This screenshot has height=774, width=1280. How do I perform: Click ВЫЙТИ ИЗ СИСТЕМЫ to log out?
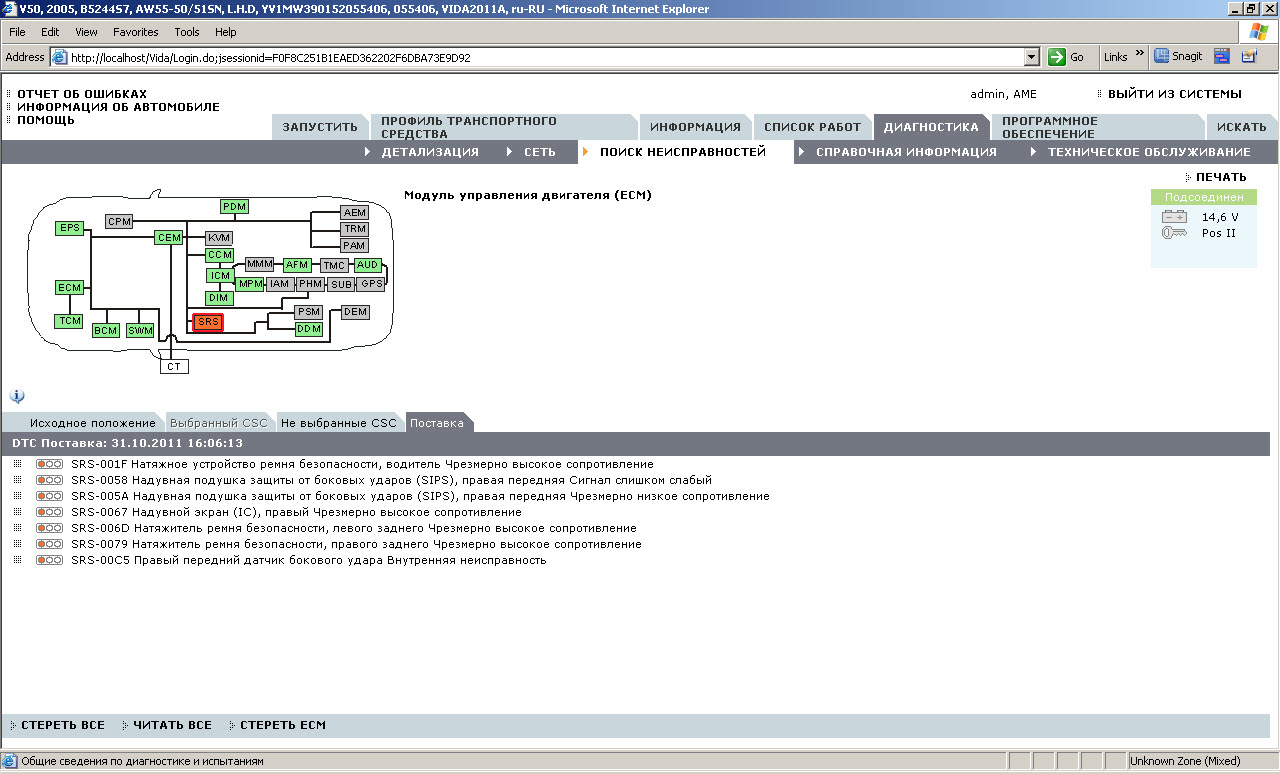[x=1174, y=94]
